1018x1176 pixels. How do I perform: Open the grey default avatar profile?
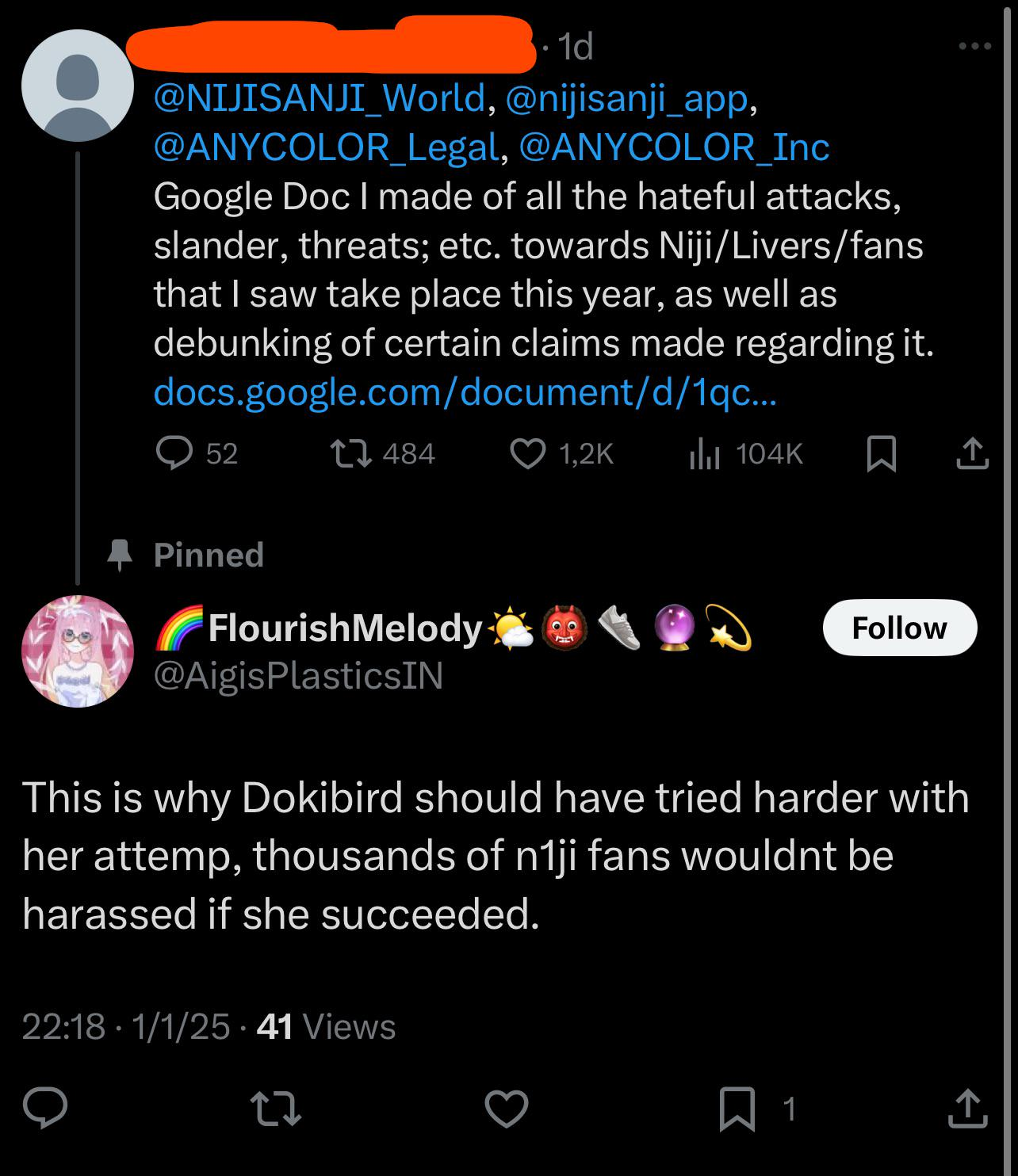pyautogui.click(x=77, y=85)
